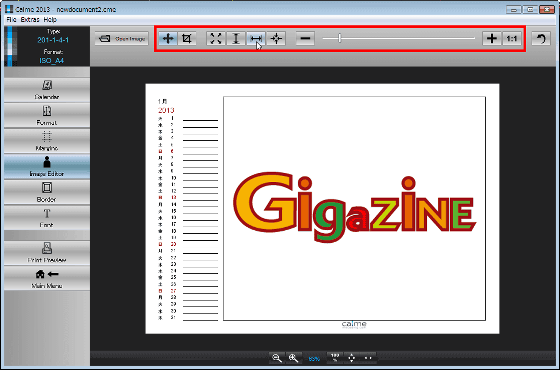Open the Help menu
Image resolution: width=560 pixels, height=370 pixels.
50,20
